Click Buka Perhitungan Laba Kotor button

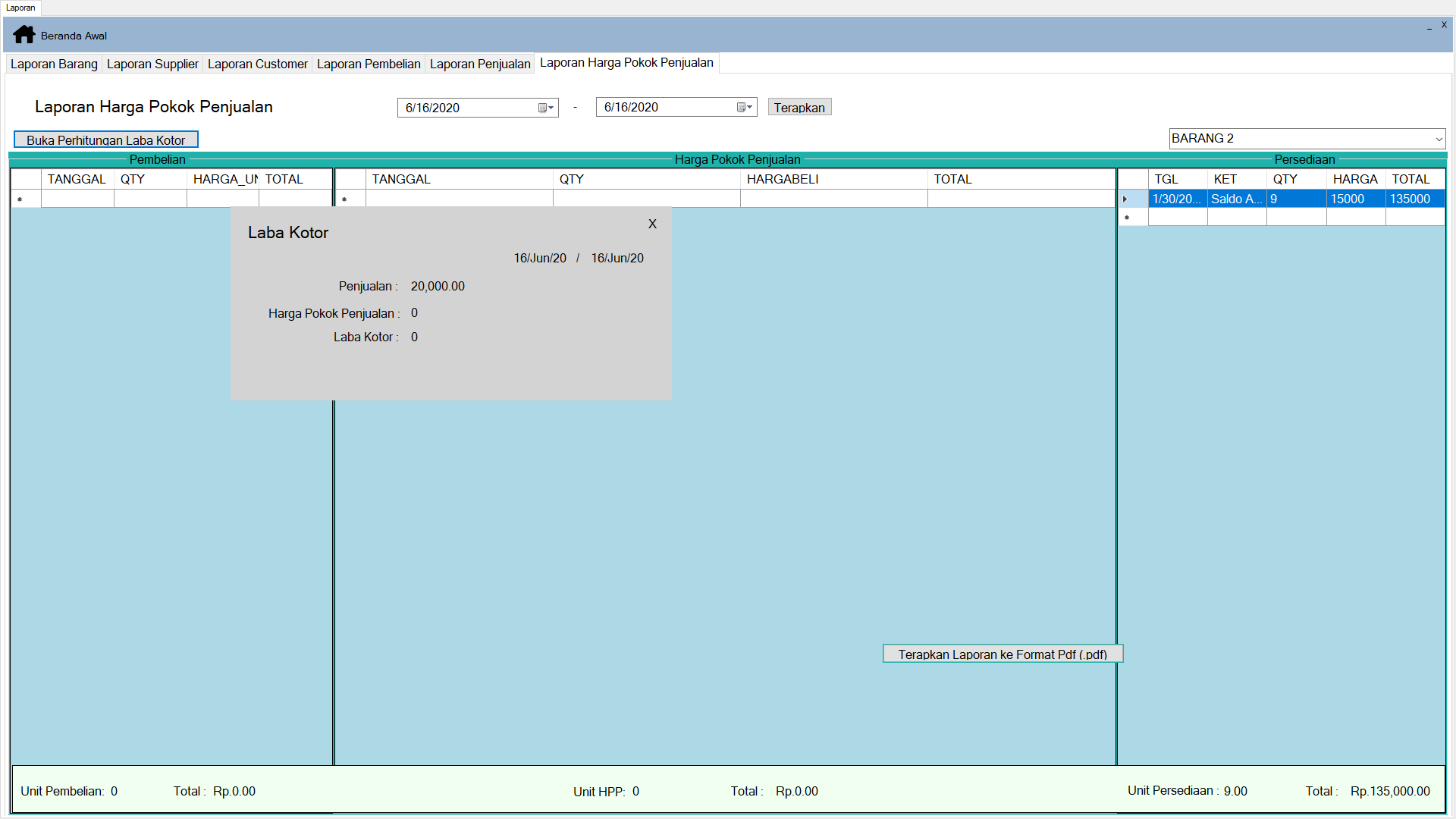click(106, 140)
